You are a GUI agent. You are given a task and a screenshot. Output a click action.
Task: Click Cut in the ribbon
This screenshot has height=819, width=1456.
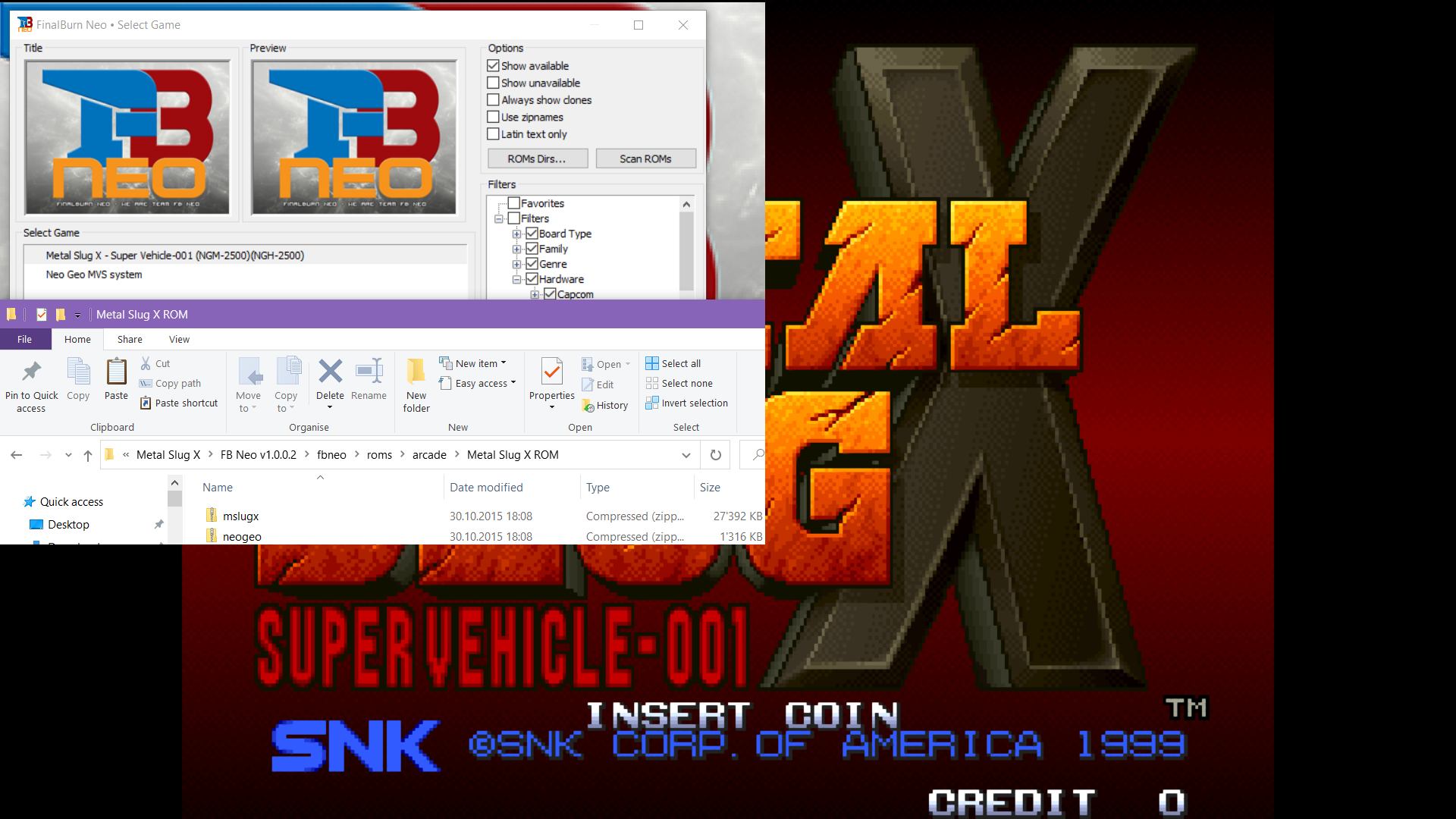[155, 364]
